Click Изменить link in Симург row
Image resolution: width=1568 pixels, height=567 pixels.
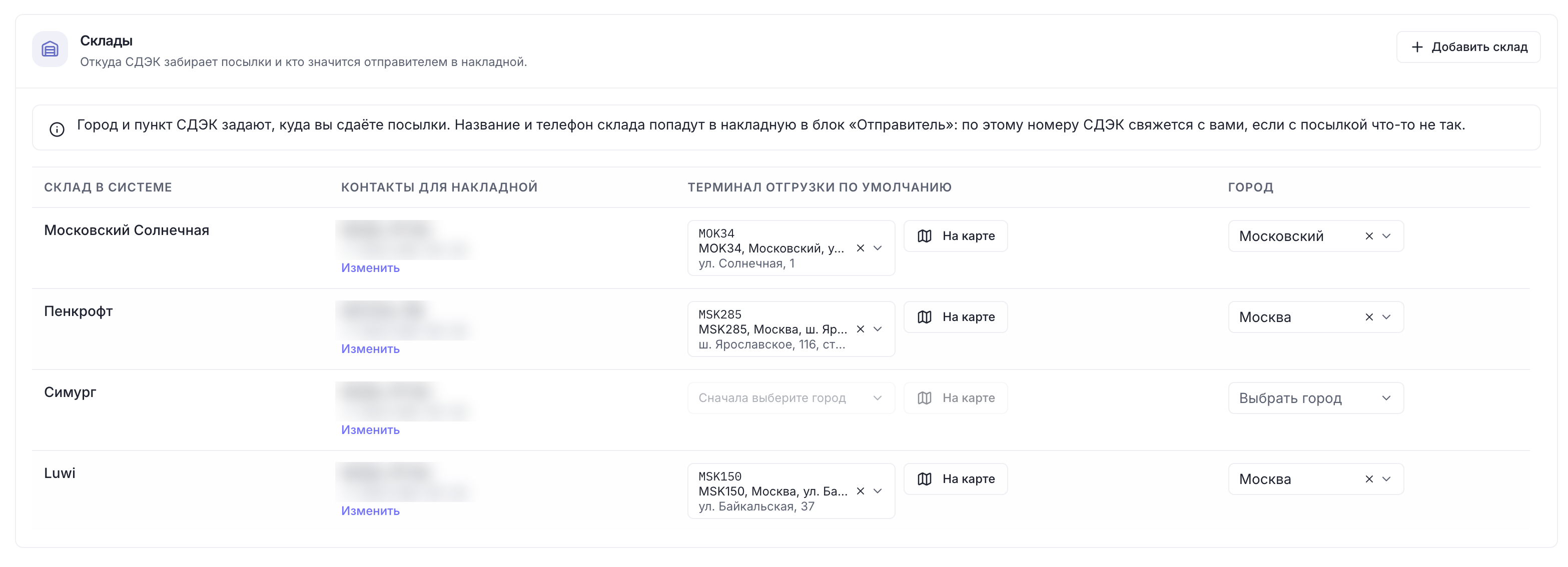(370, 429)
